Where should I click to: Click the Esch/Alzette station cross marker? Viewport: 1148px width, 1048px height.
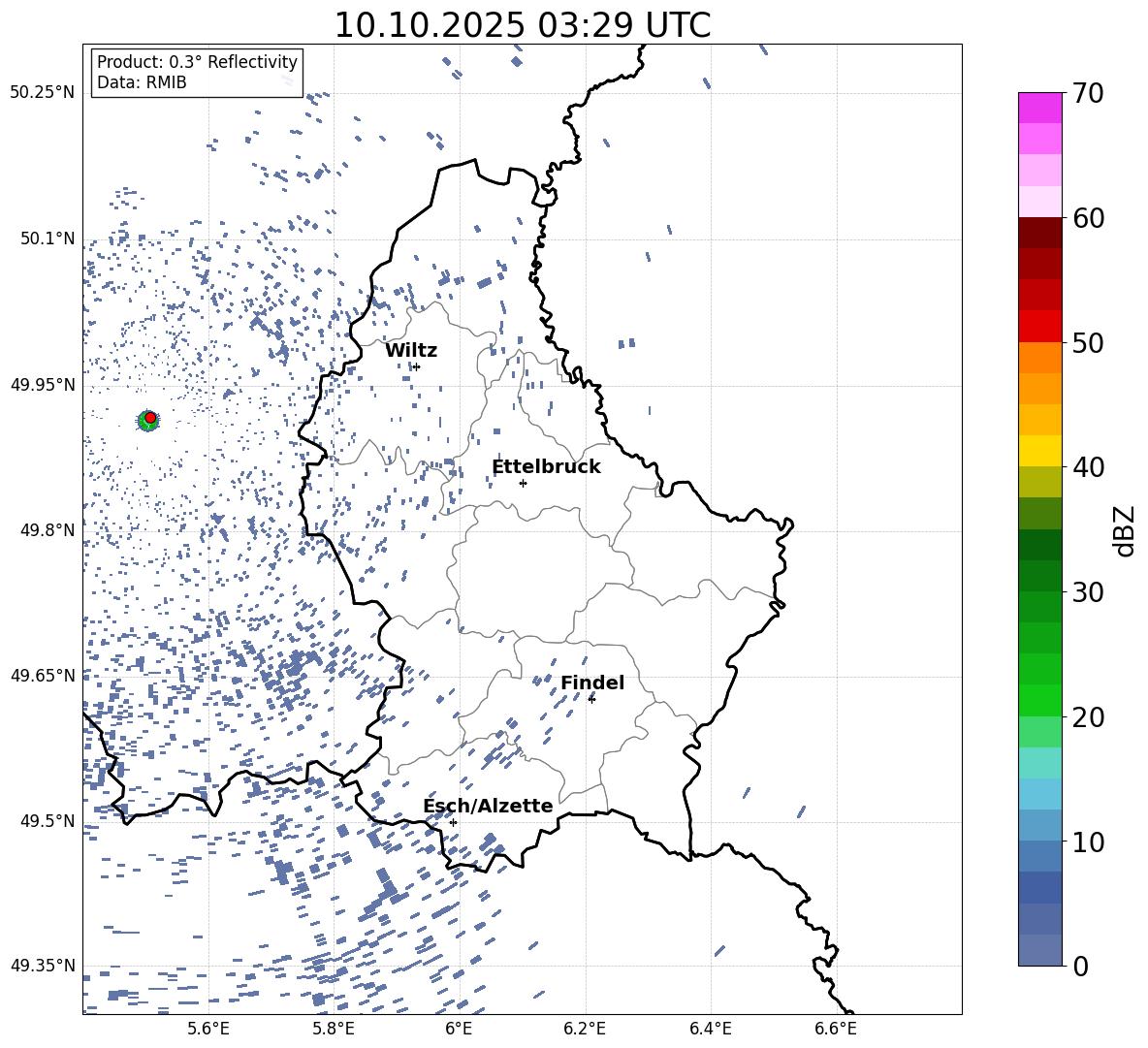(453, 822)
